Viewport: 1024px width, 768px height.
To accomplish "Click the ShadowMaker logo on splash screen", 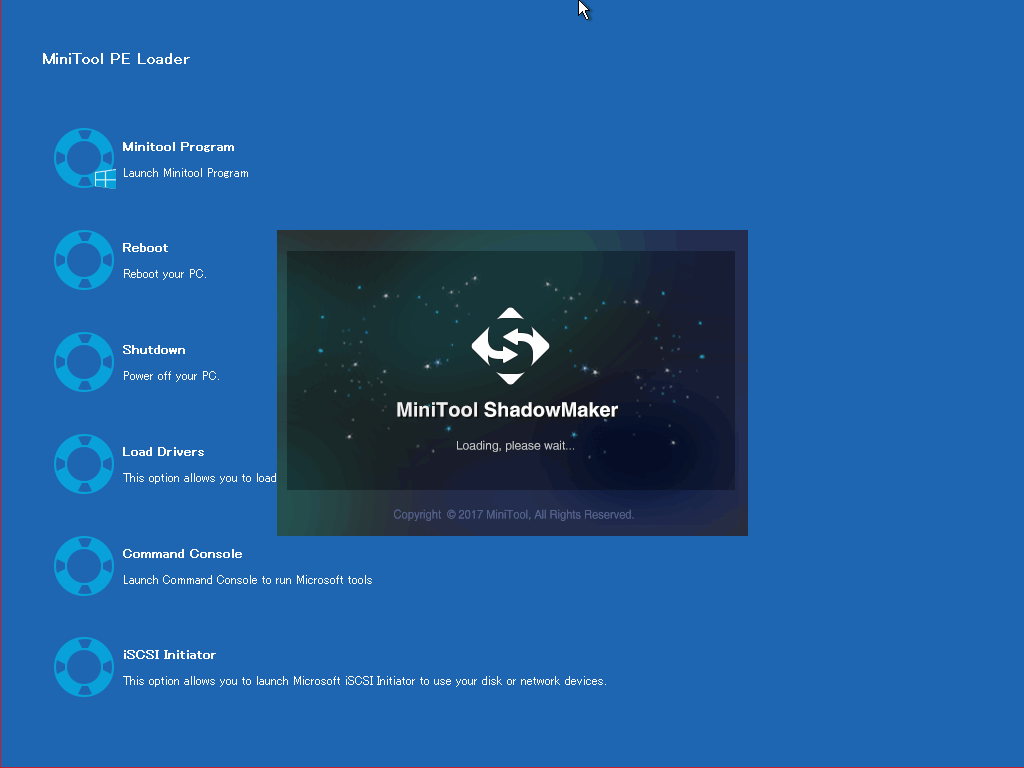I will (510, 346).
